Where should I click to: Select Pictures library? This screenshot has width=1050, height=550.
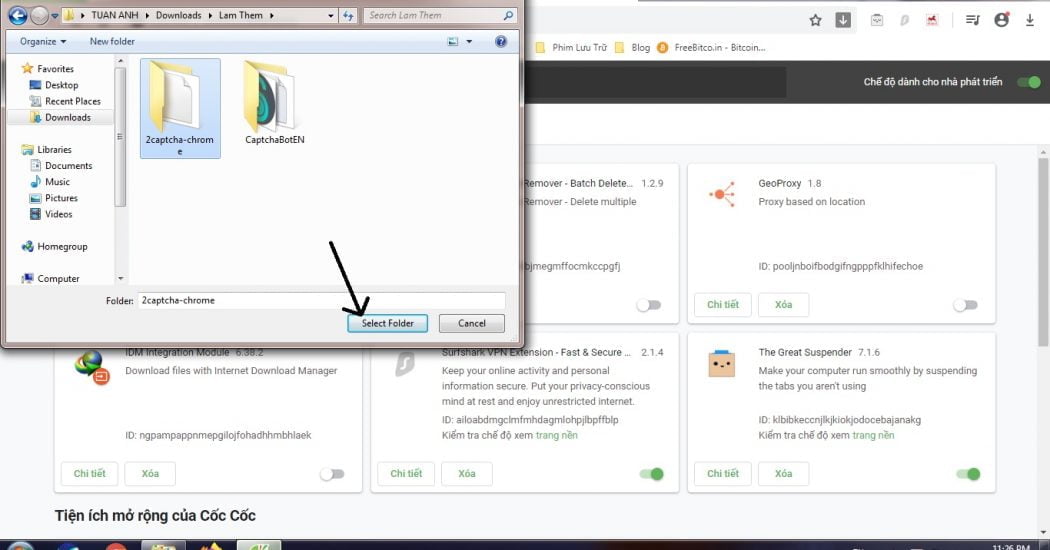click(x=54, y=198)
